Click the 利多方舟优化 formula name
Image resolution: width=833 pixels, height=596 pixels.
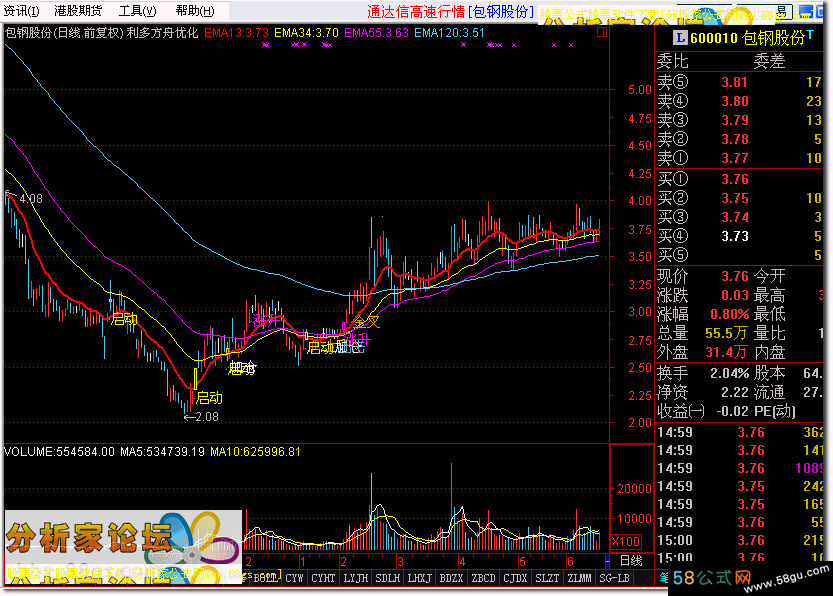(162, 33)
